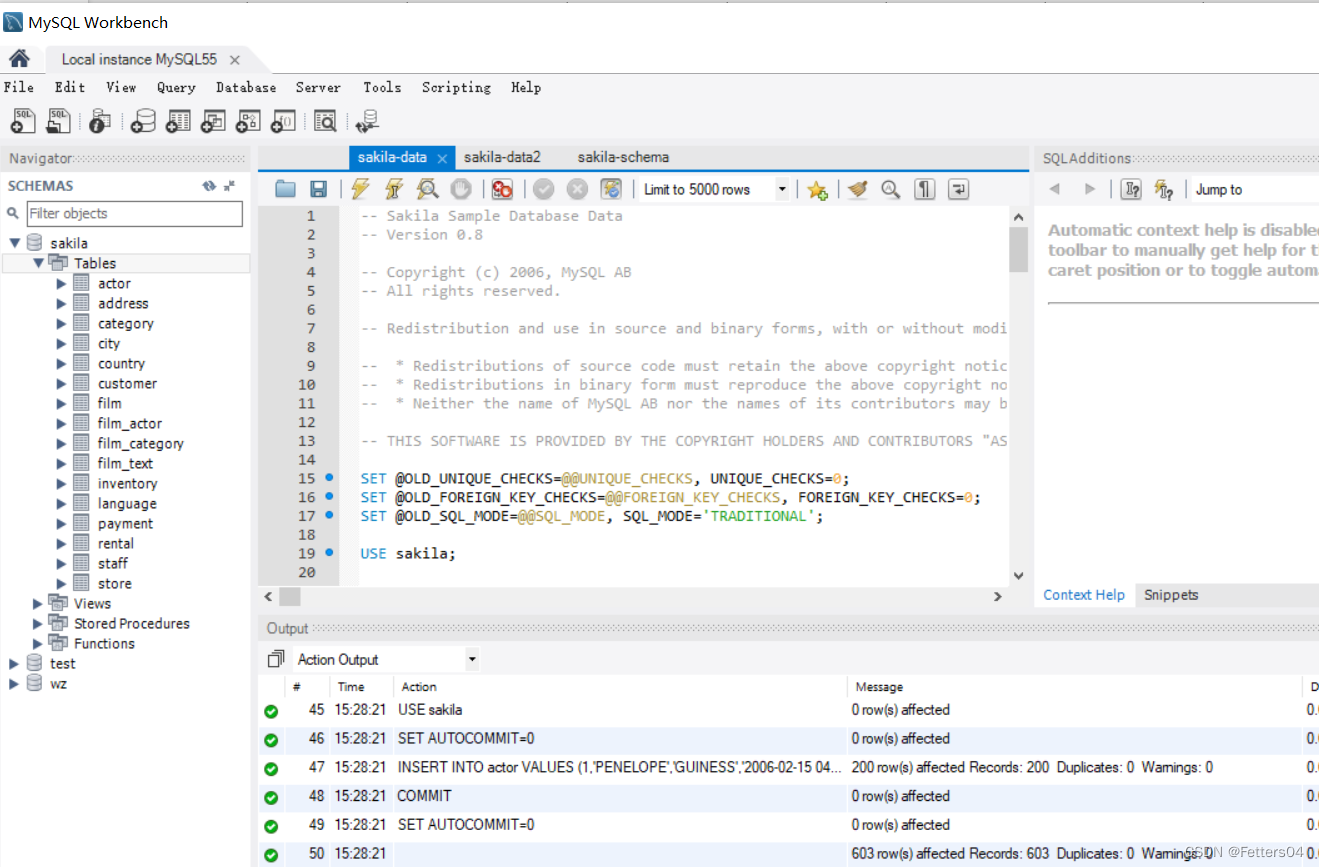The image size is (1319, 867).
Task: Execute the SQL script with lightning icon
Action: click(x=360, y=189)
